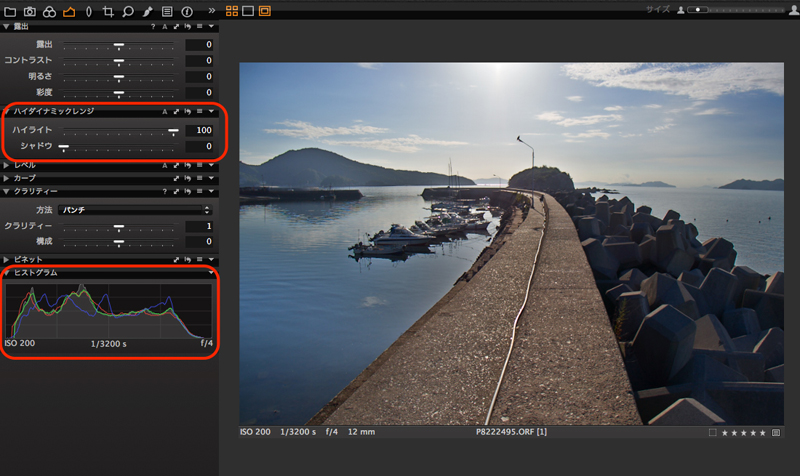This screenshot has height=476, width=800.
Task: Open the Library folder tool tab
Action: pos(11,11)
